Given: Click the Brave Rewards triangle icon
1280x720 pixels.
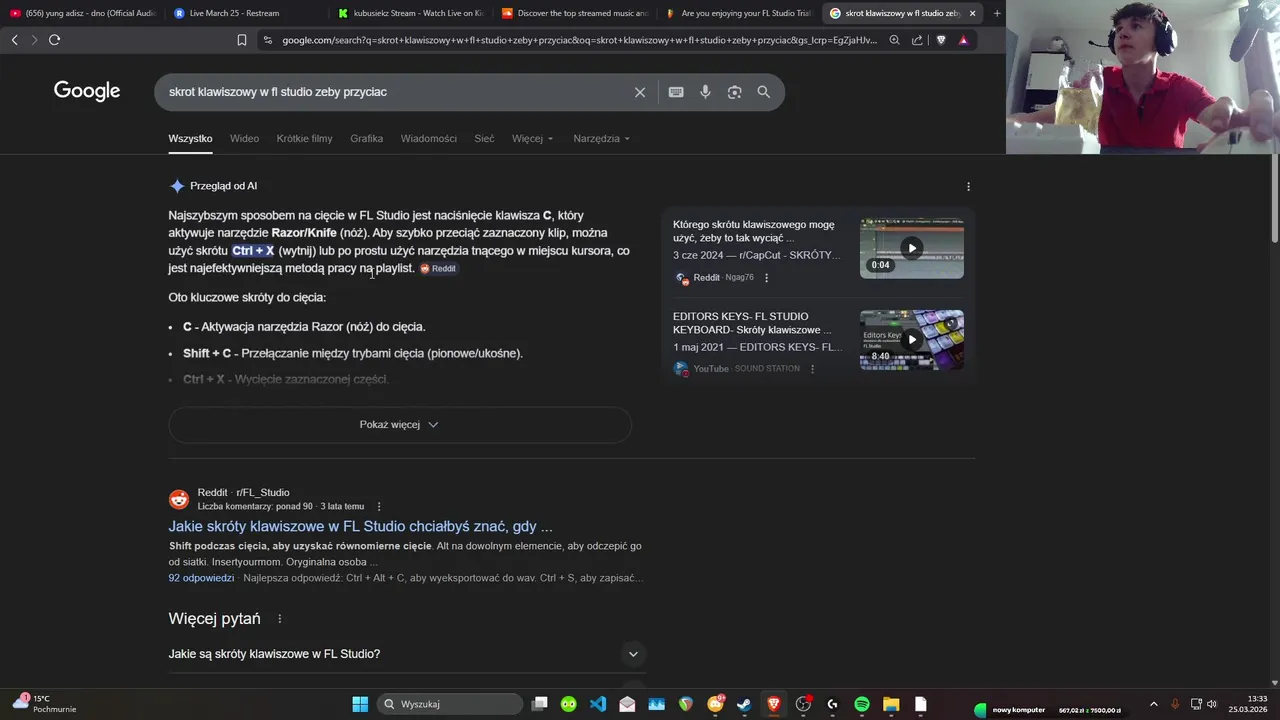Looking at the screenshot, I should click(963, 40).
